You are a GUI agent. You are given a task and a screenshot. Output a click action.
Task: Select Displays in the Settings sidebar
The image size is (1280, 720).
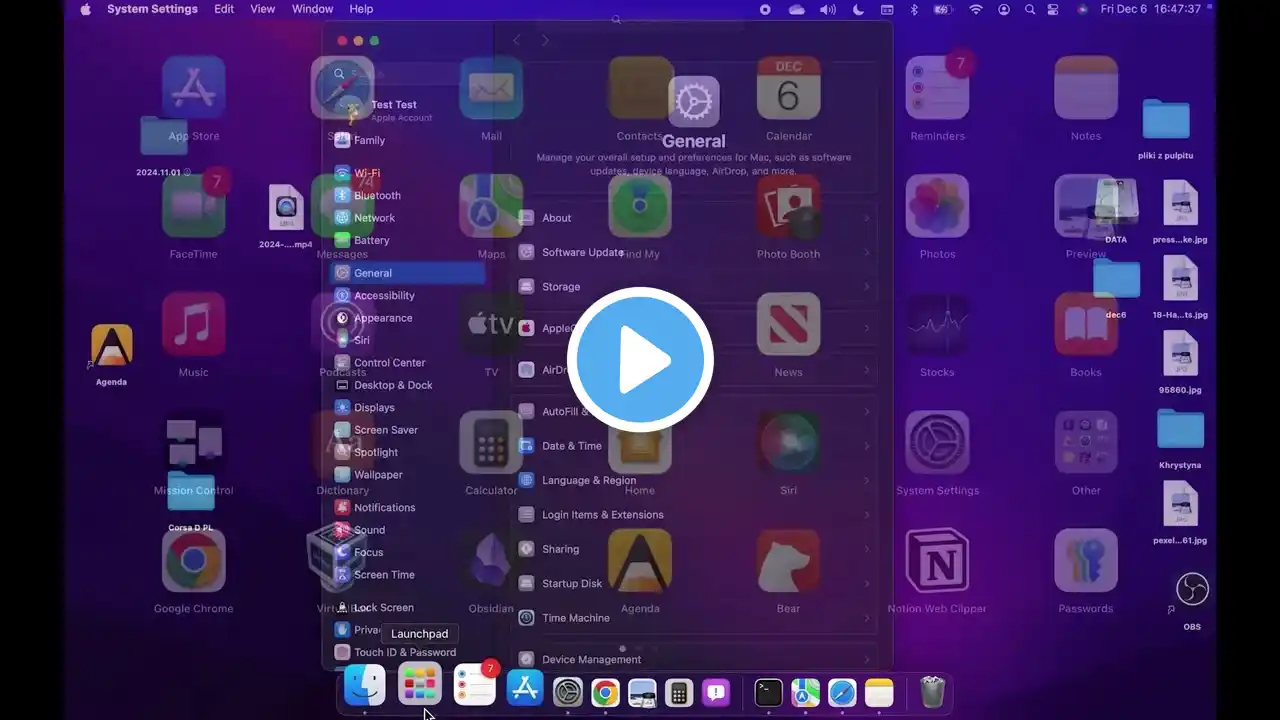pos(408,408)
